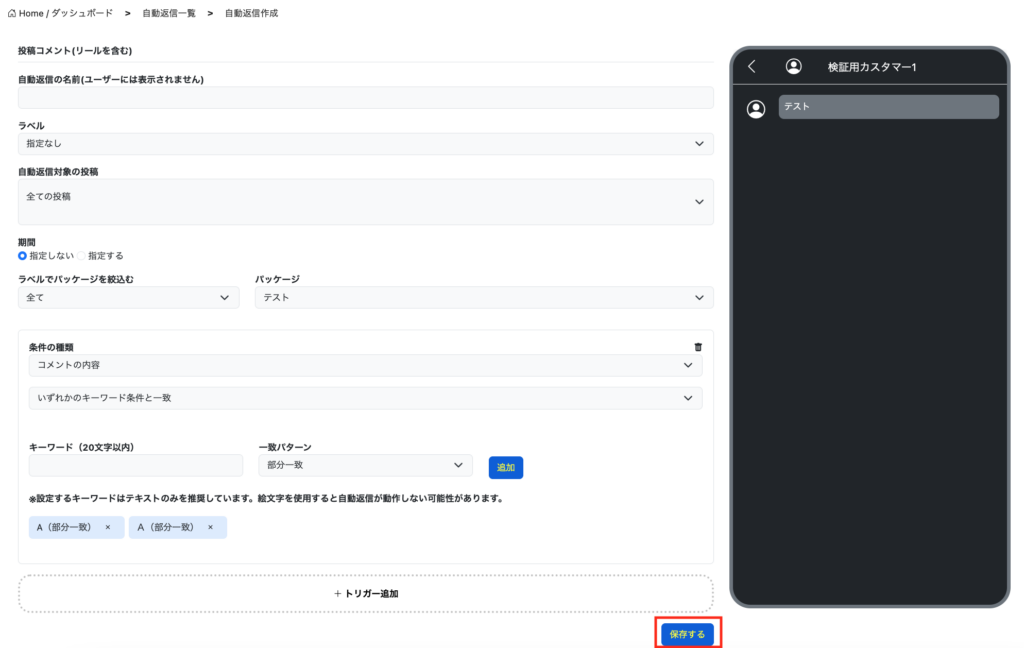
Task: Focus the 自動返信の名前 input field
Action: click(x=366, y=98)
